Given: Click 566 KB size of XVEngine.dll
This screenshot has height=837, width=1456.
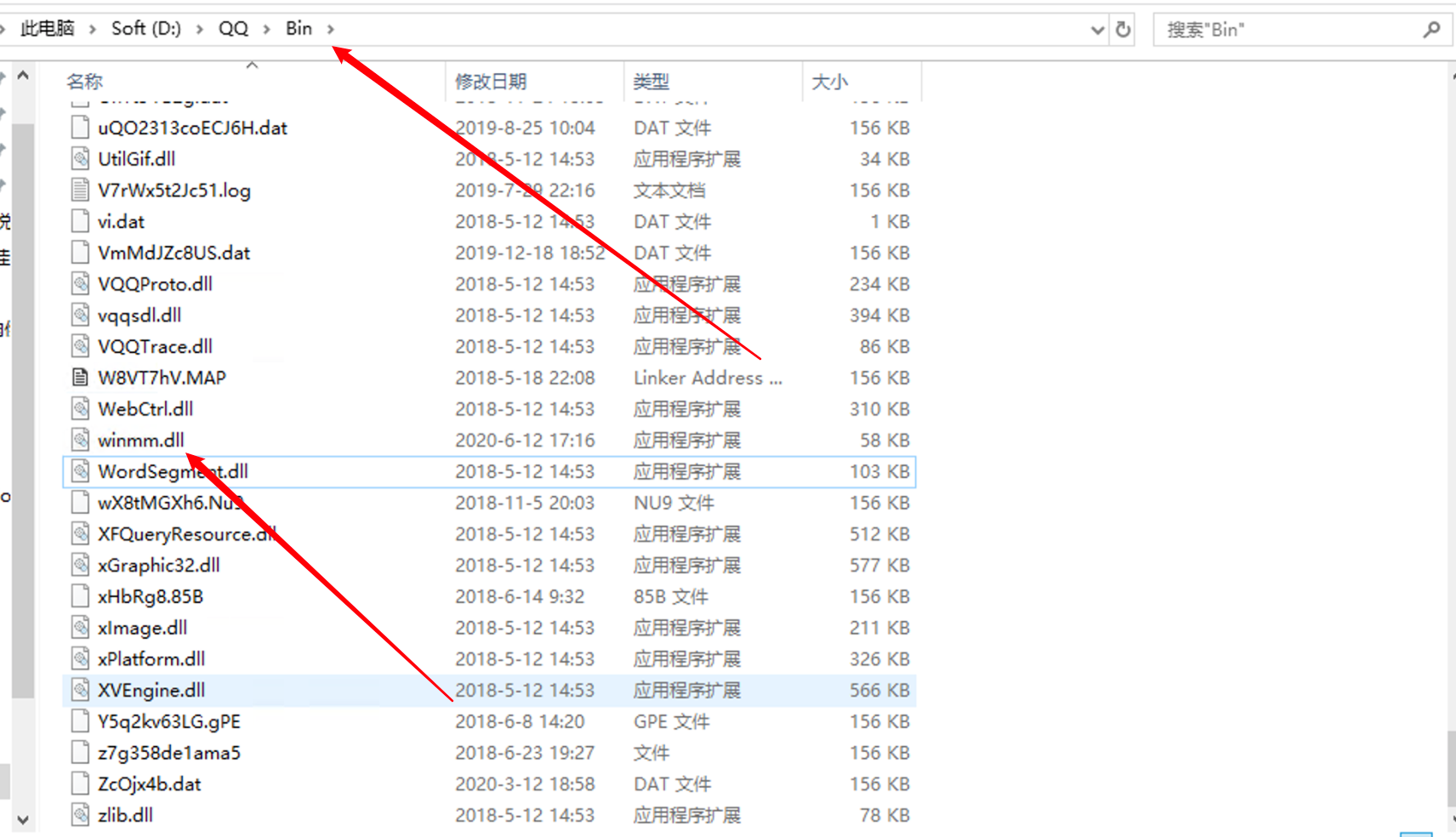Looking at the screenshot, I should (x=879, y=691).
